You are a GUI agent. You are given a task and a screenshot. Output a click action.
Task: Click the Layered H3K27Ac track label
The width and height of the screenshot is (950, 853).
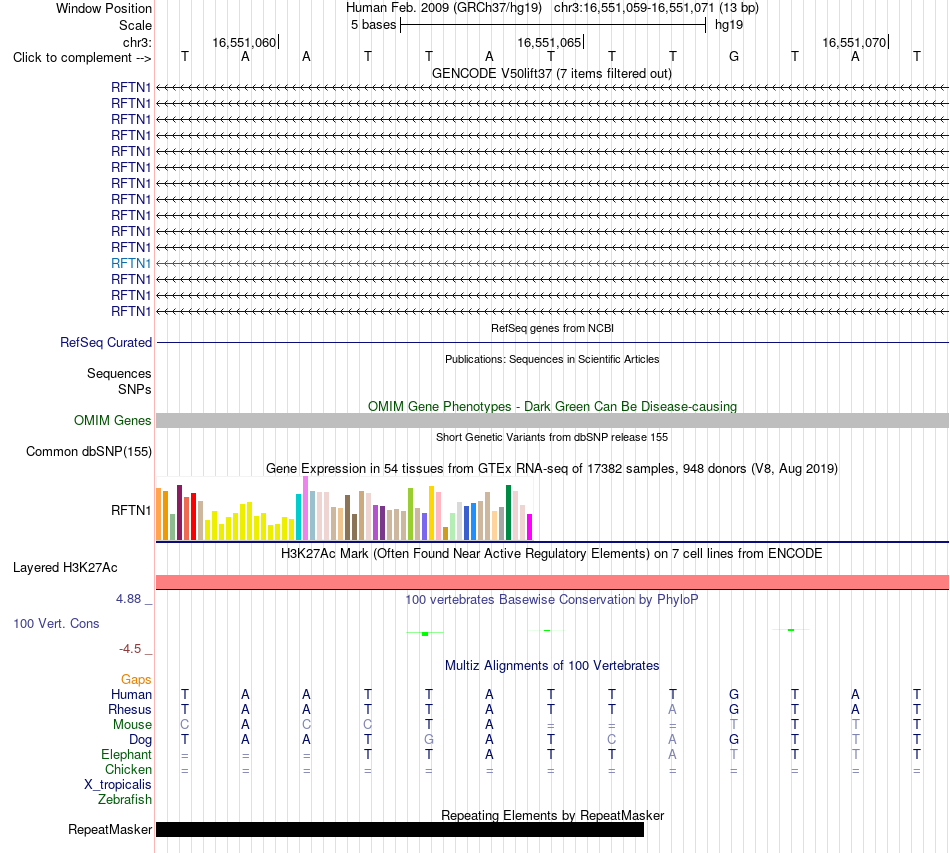pyautogui.click(x=65, y=568)
